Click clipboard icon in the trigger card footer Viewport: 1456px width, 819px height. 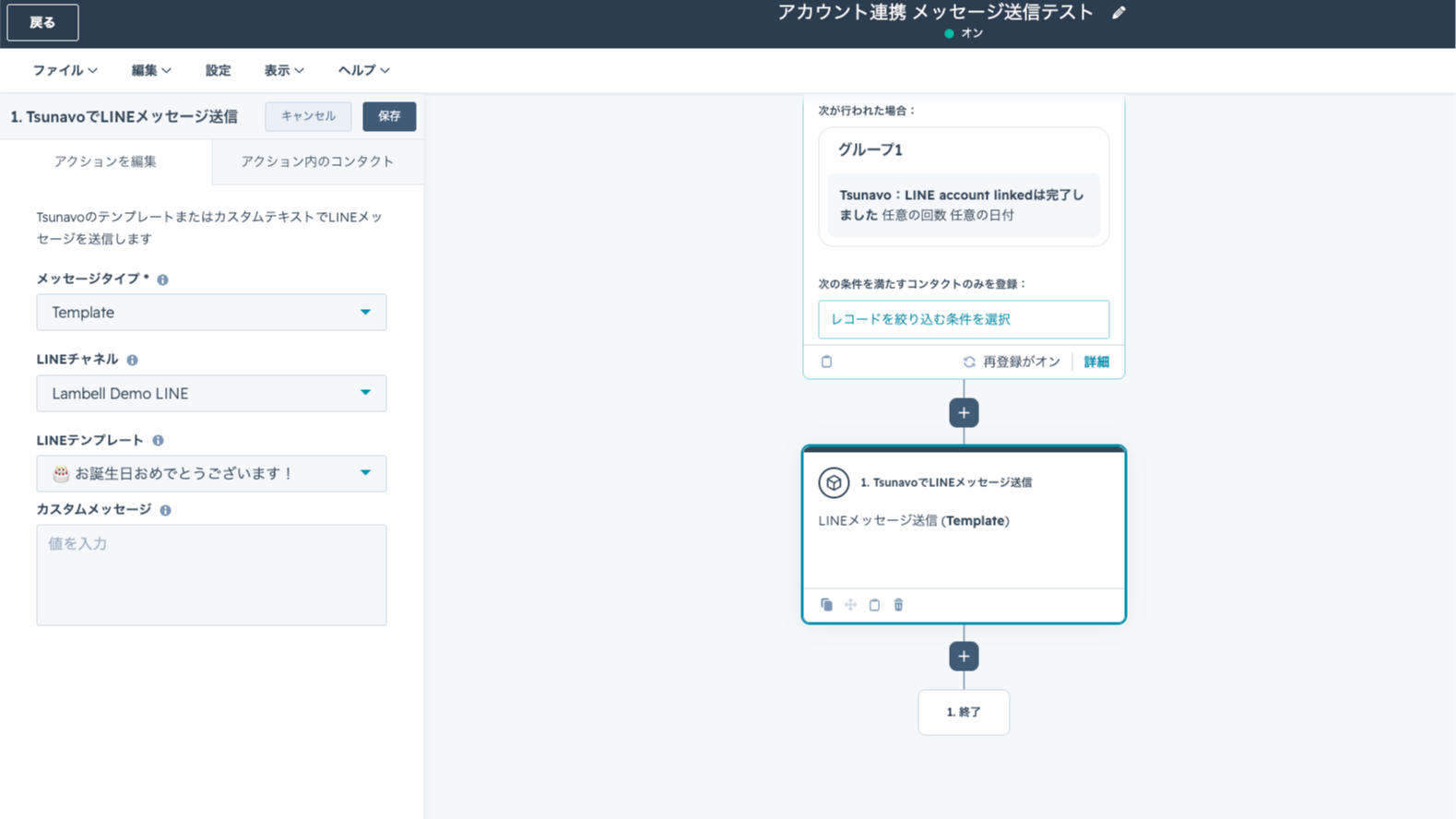click(826, 362)
